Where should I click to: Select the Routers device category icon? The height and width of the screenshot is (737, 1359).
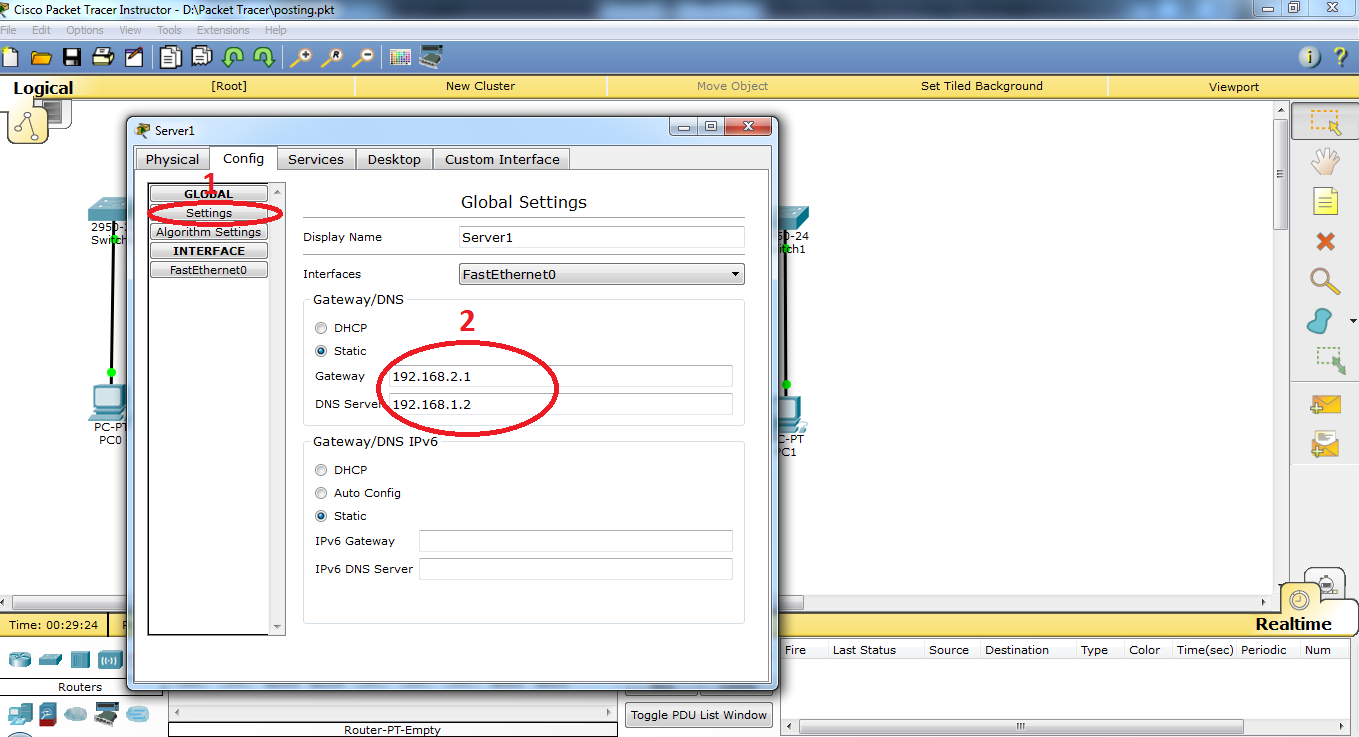click(x=20, y=659)
